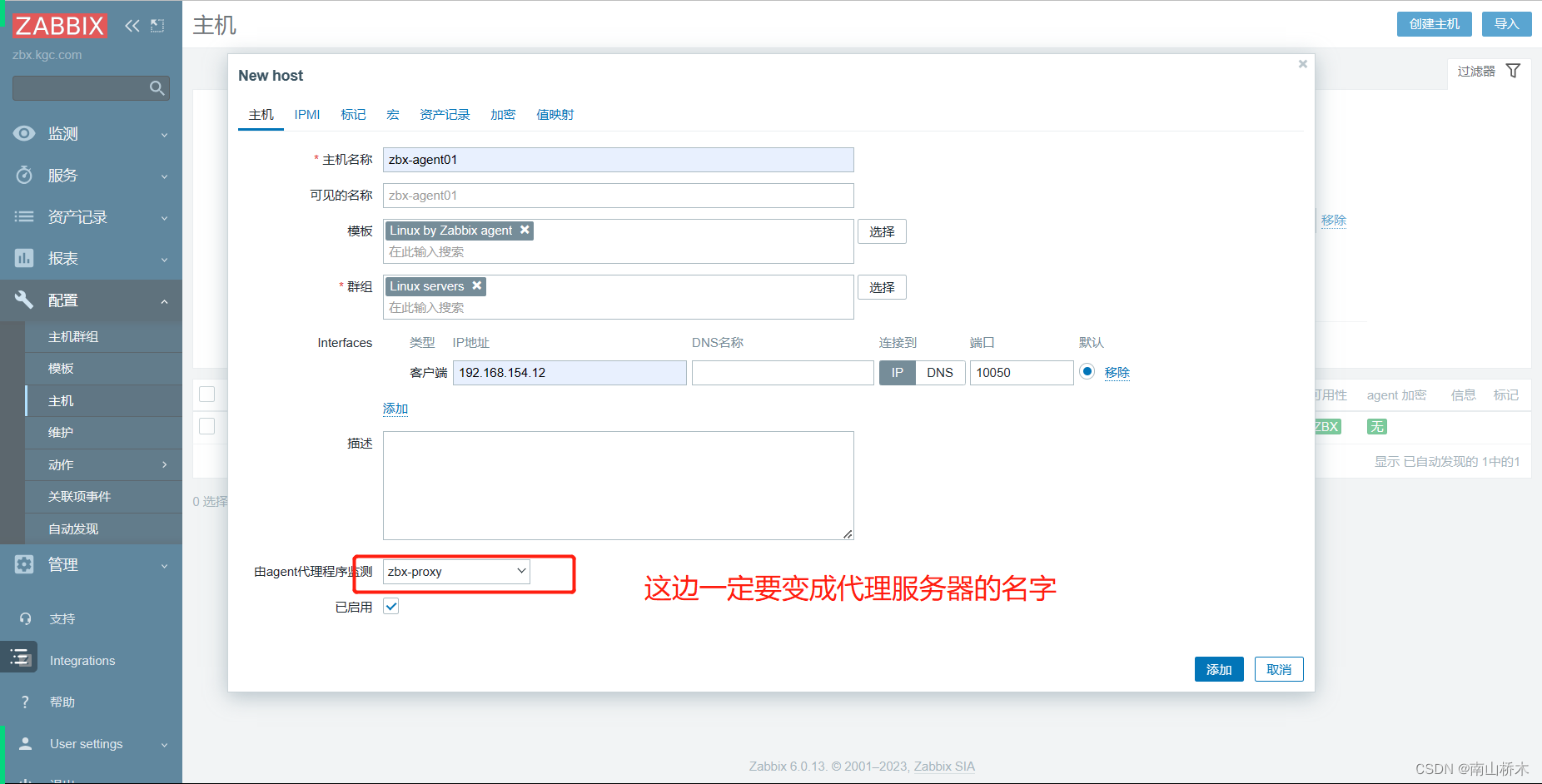This screenshot has height=784, width=1542.
Task: Click the IP地址 input field
Action: click(570, 373)
